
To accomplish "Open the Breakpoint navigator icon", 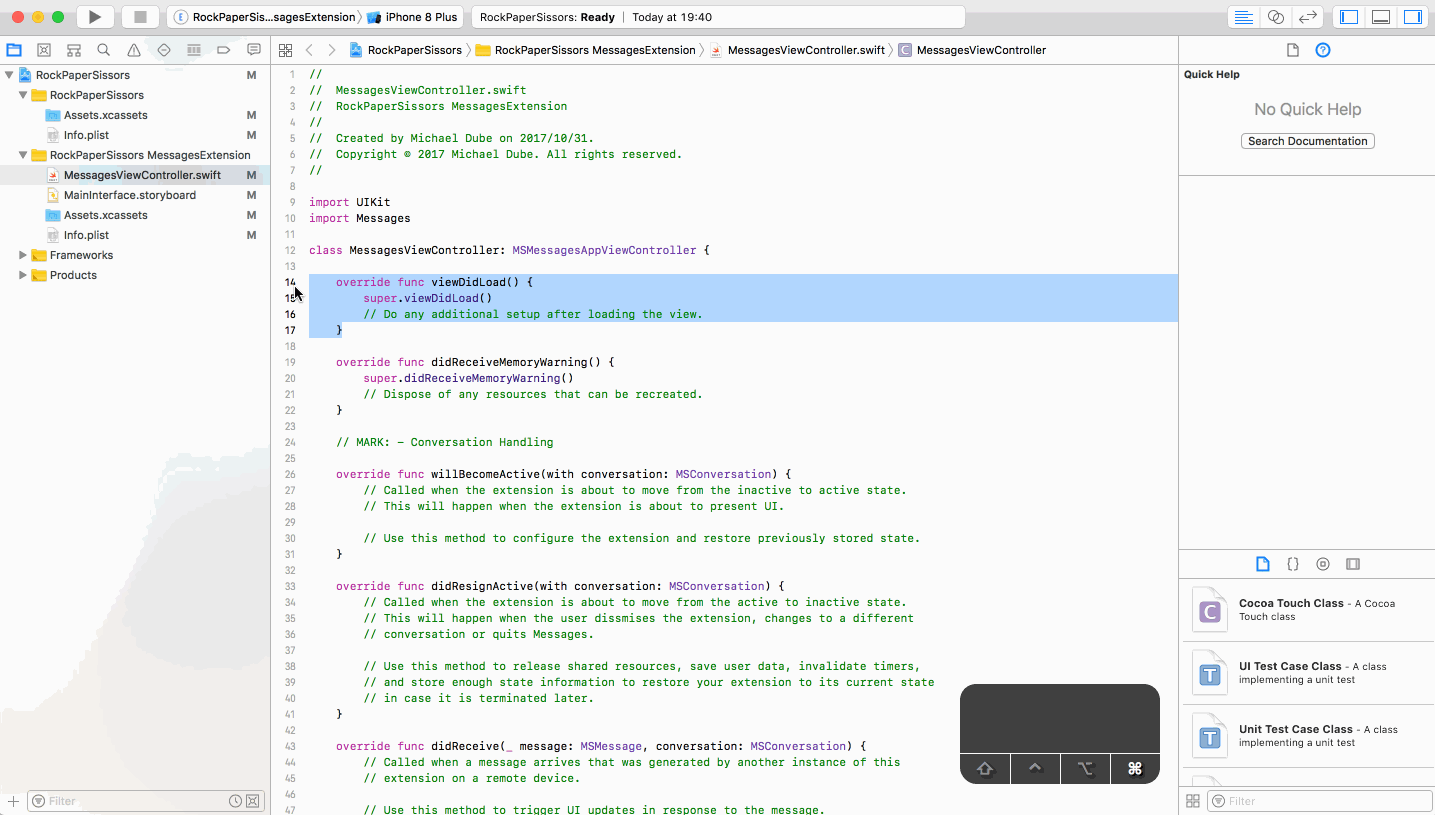I will 224,50.
